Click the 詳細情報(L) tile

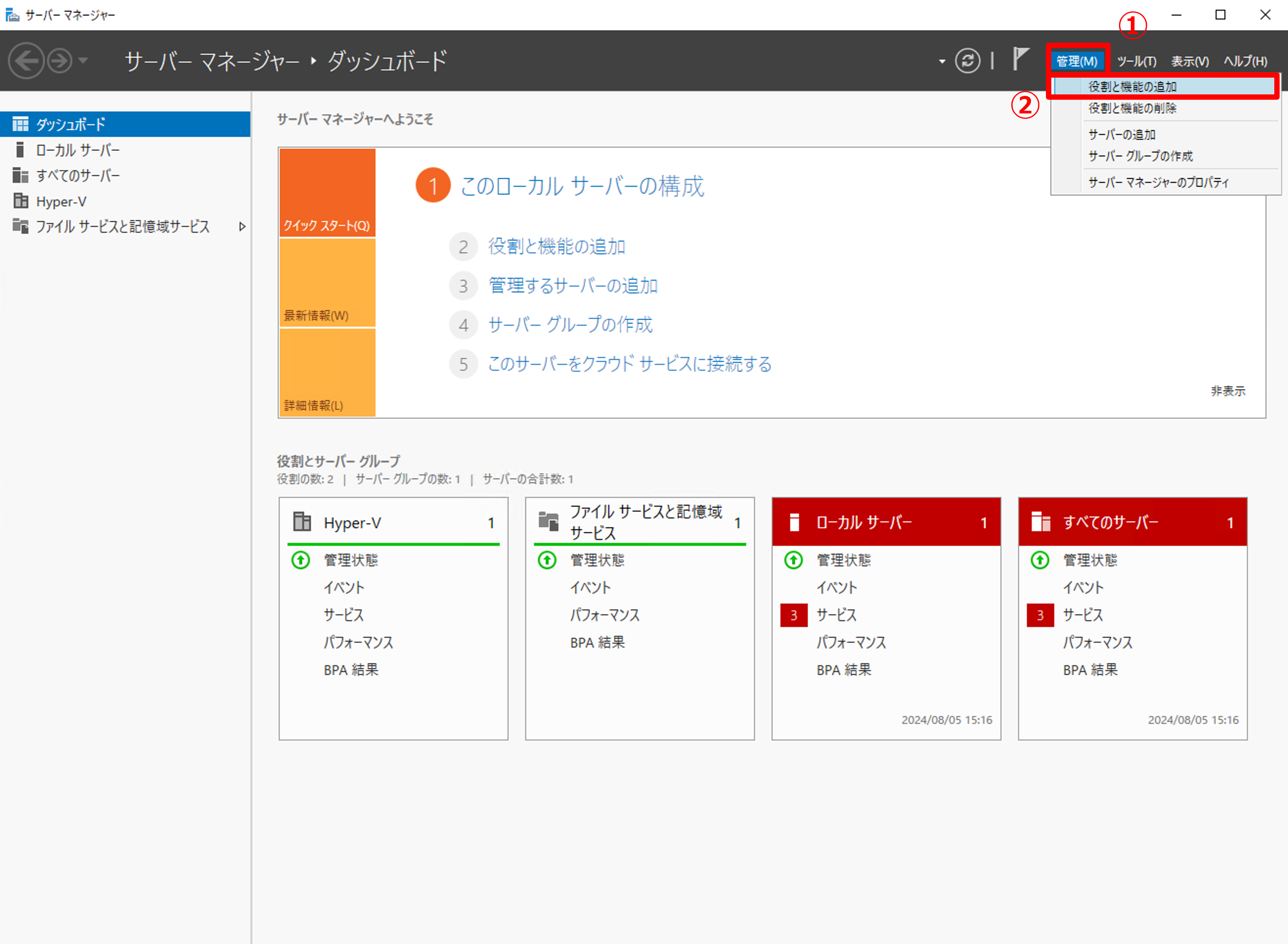(327, 373)
